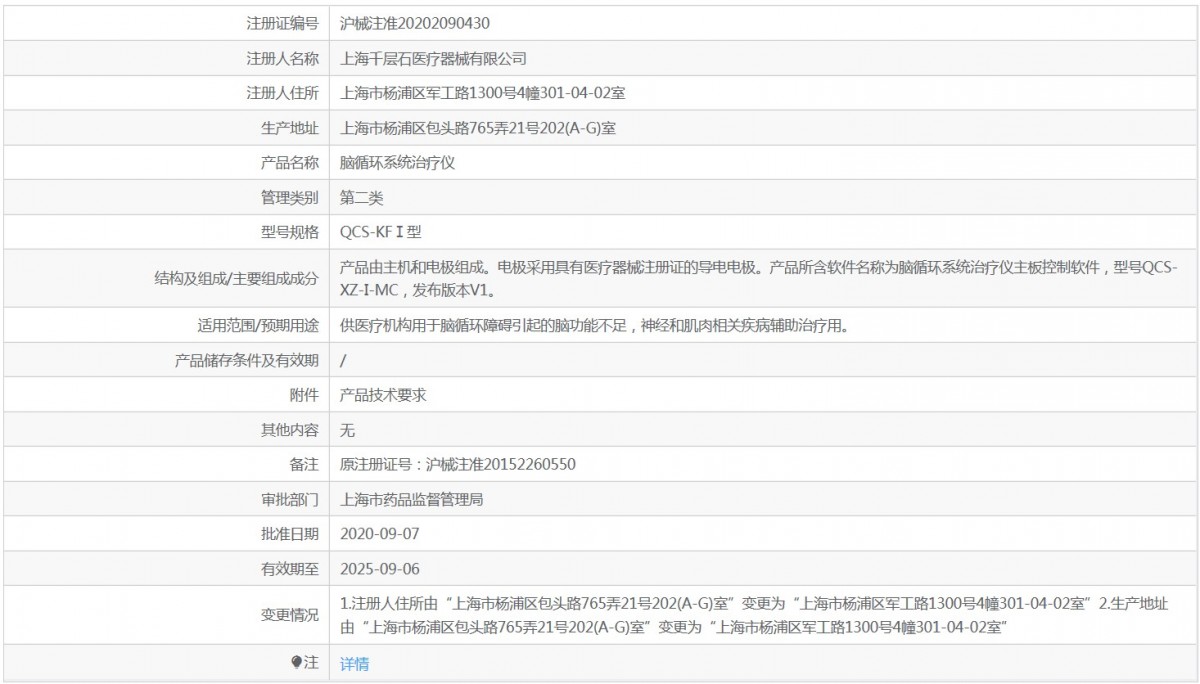1200x684 pixels.
Task: Click the 审批部门 label cell
Action: tap(290, 498)
